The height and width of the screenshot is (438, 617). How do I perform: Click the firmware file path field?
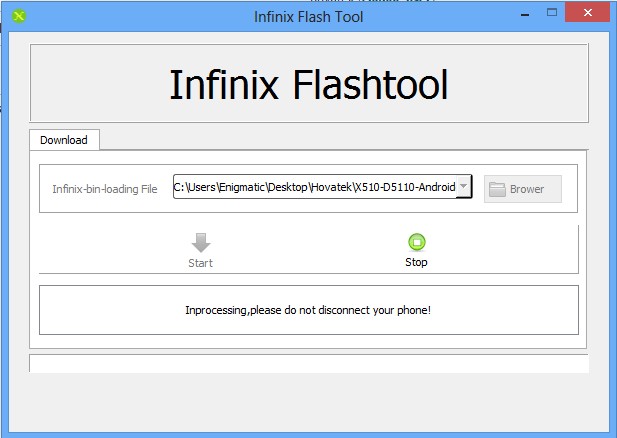pyautogui.click(x=315, y=187)
